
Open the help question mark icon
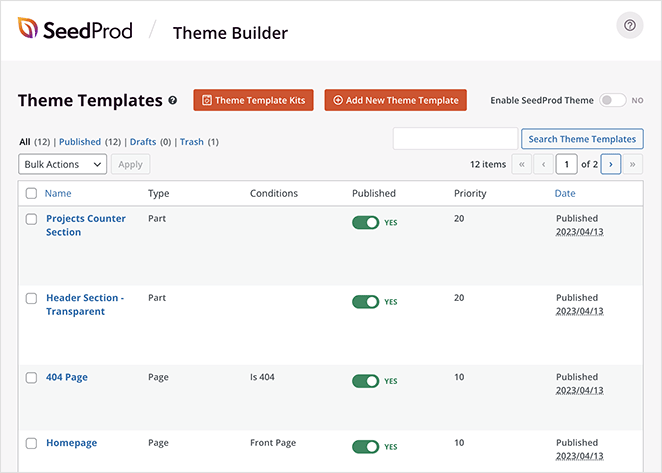point(630,27)
